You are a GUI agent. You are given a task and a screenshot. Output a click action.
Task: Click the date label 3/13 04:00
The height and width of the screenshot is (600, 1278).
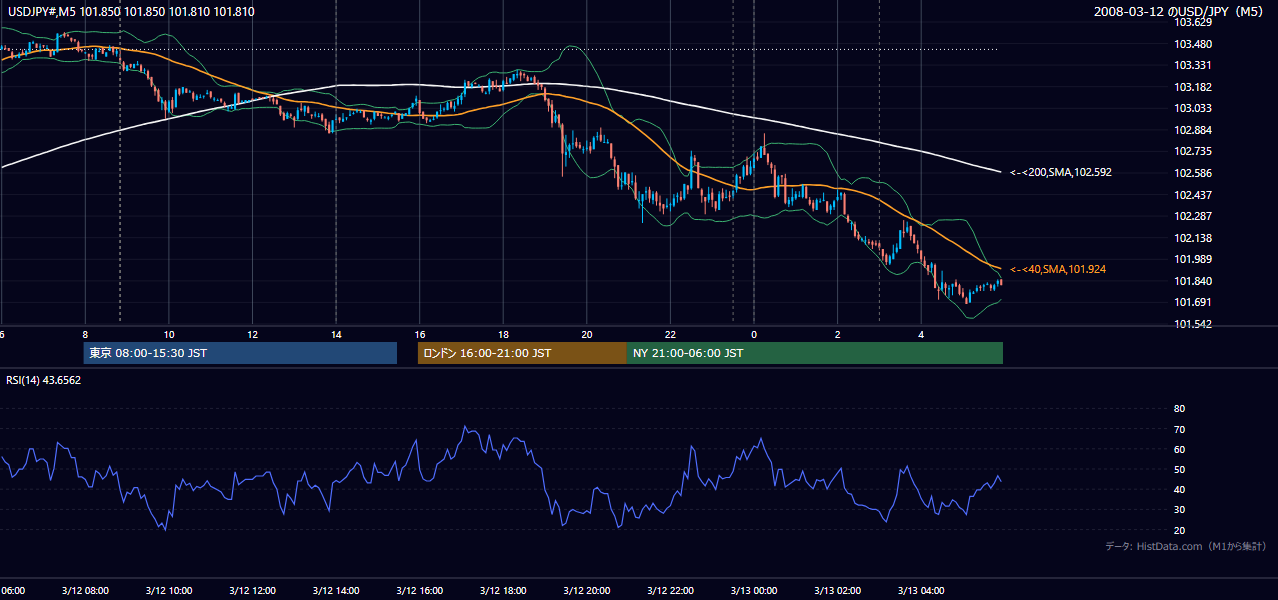pyautogui.click(x=920, y=591)
